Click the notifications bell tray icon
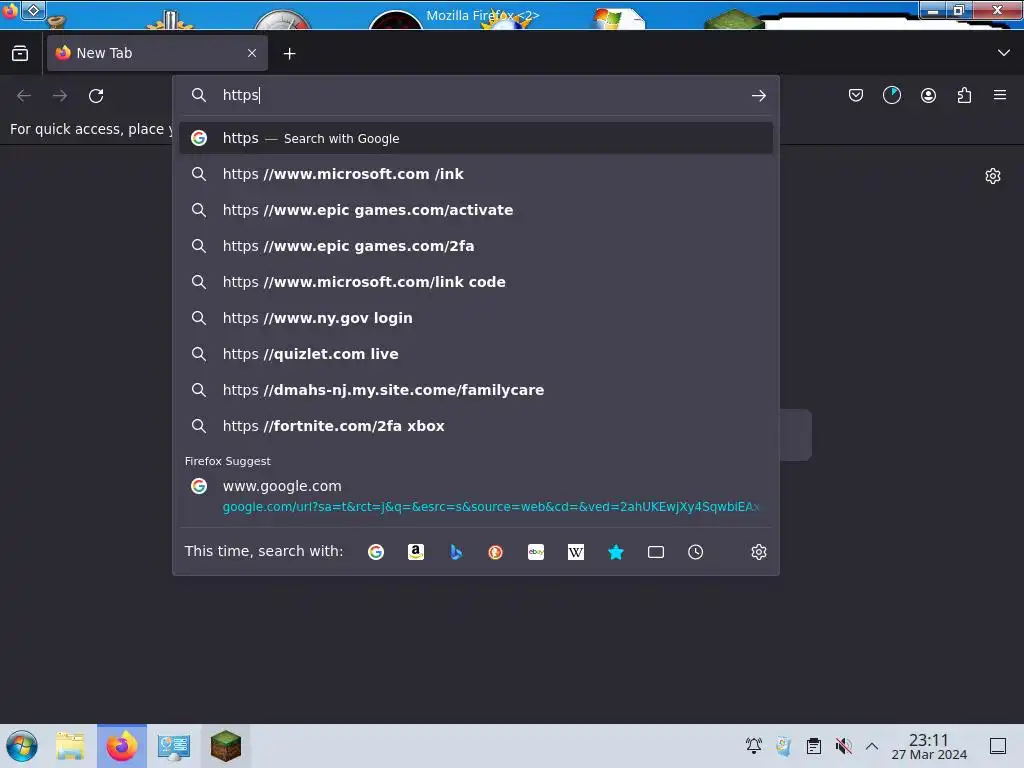This screenshot has height=768, width=1024. (754, 745)
